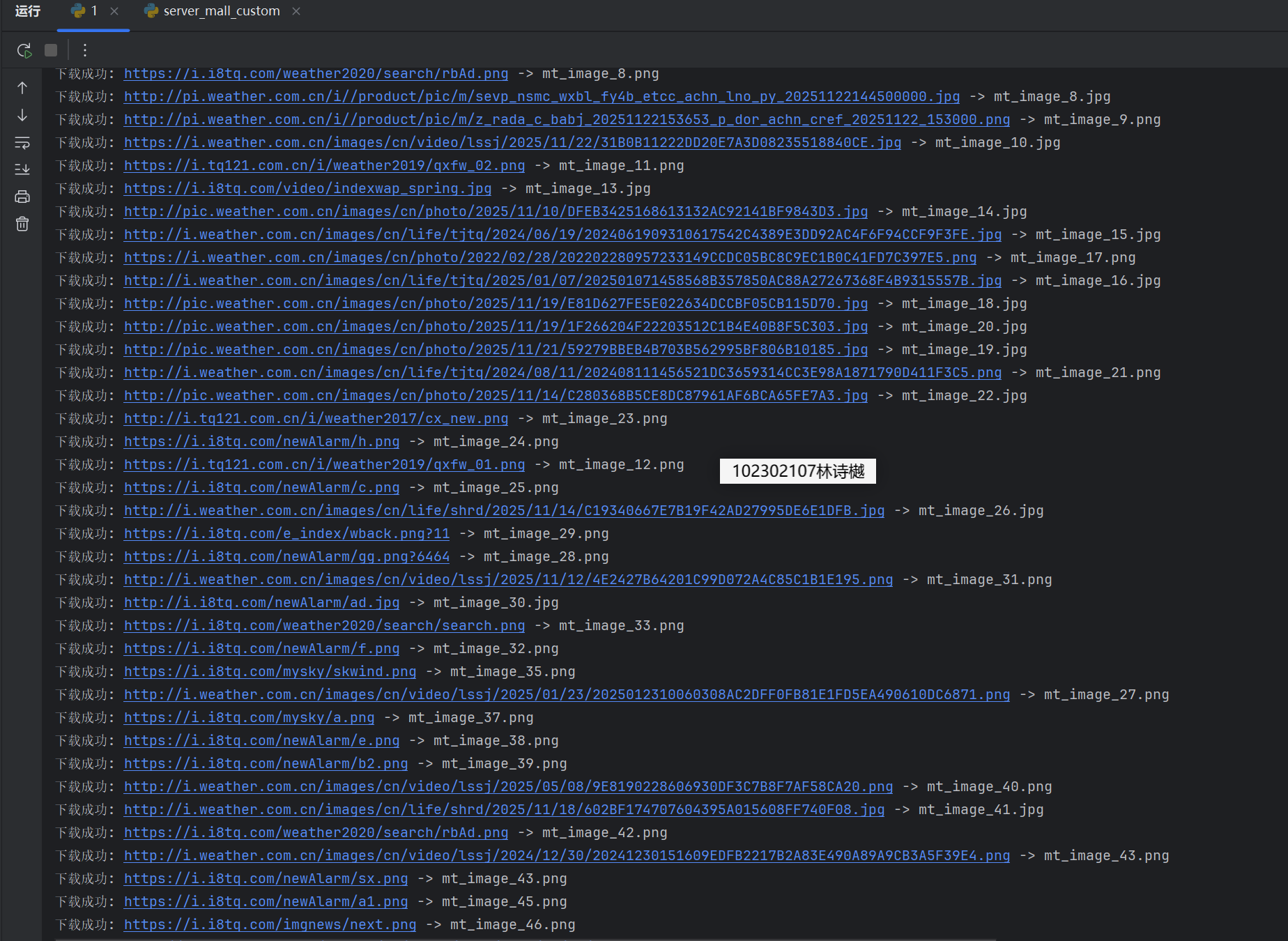The image size is (1288, 941).
Task: Open the newAlarm/c.png link
Action: pos(261,488)
